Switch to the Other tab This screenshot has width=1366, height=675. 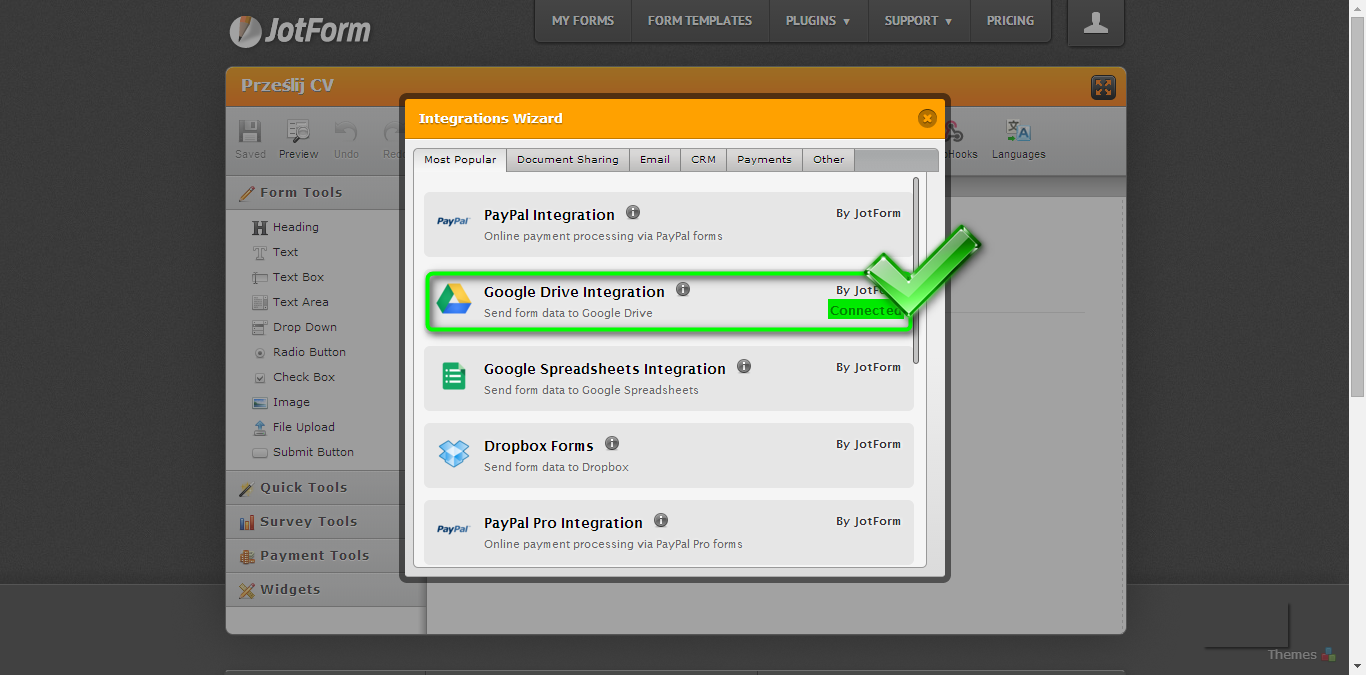tap(828, 160)
